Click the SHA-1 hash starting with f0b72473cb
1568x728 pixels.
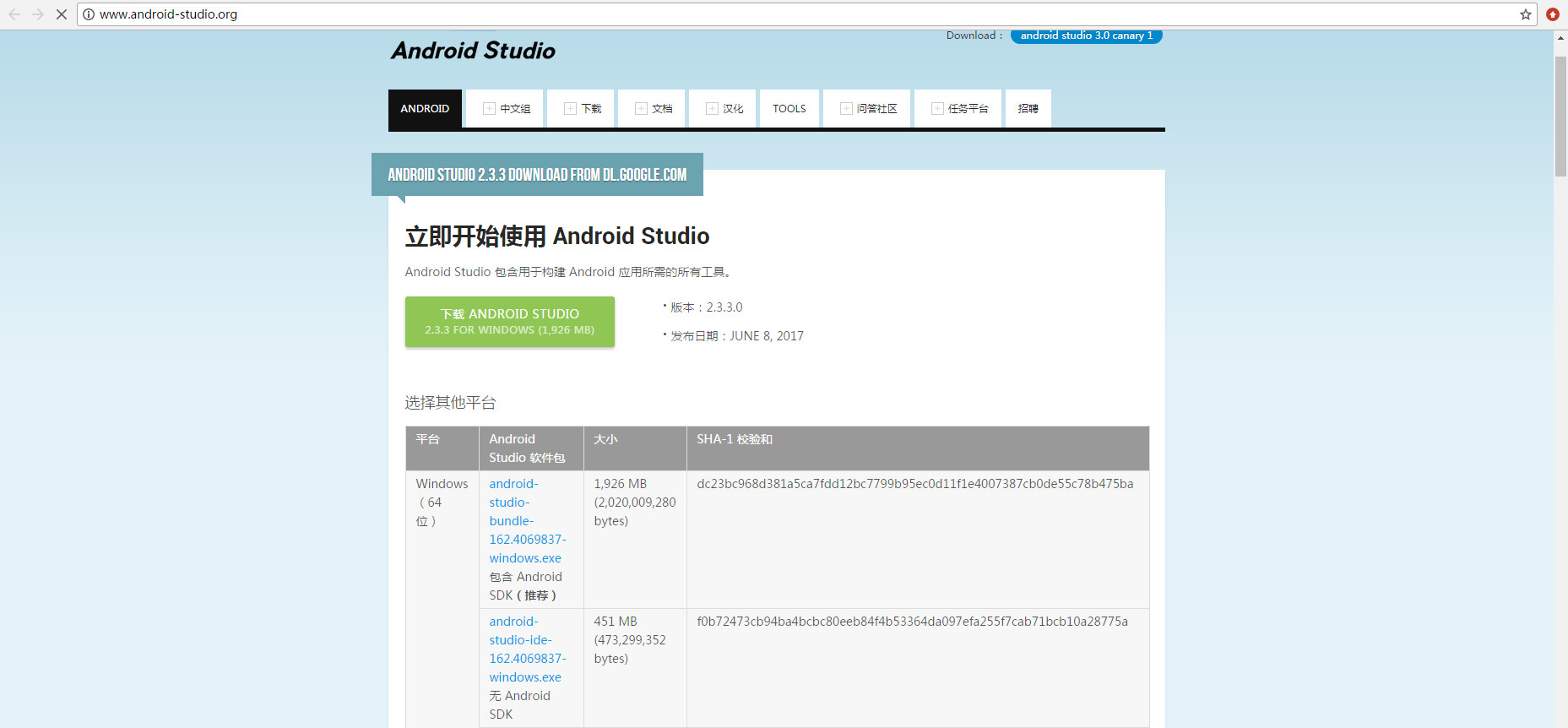912,622
